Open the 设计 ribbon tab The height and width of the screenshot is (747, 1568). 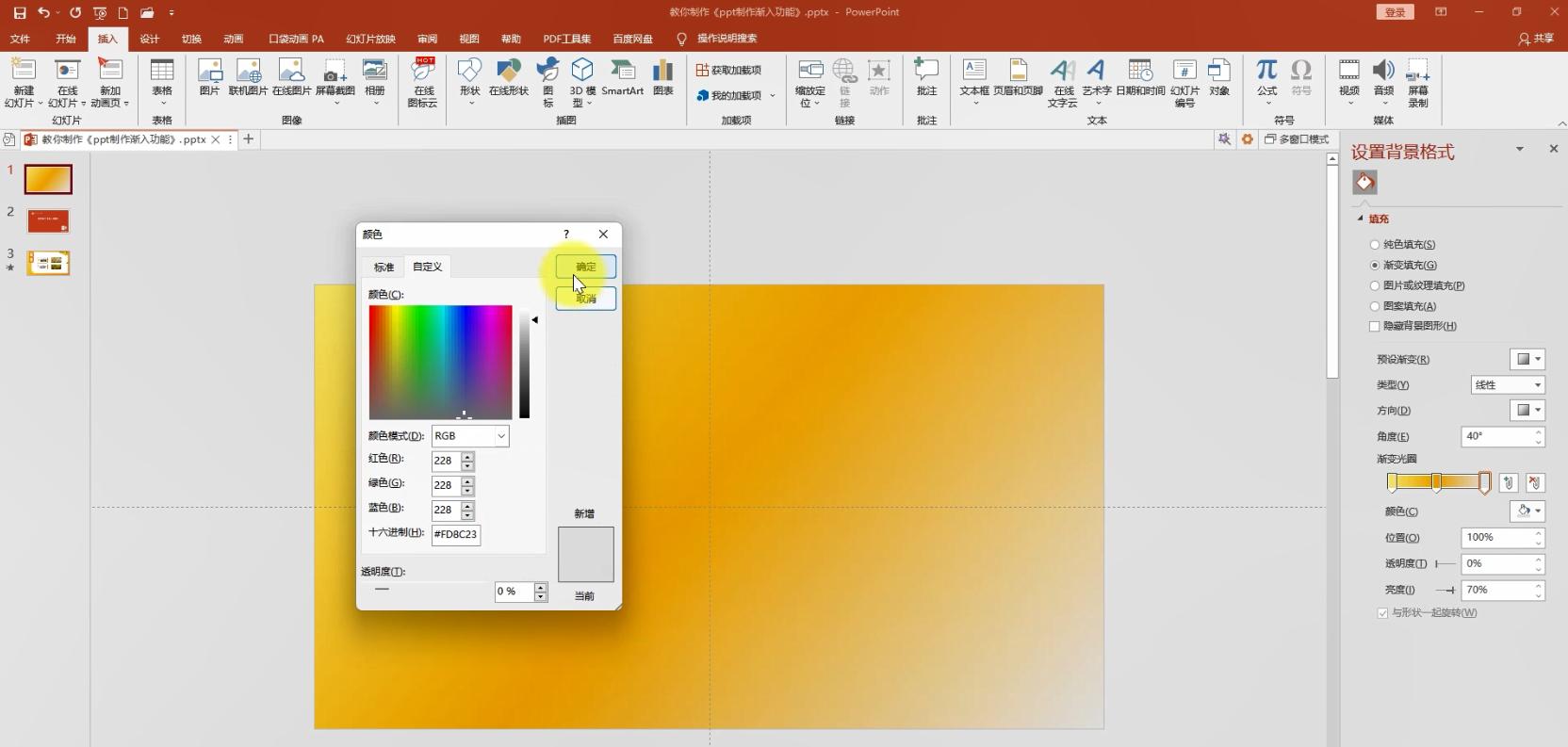pyautogui.click(x=150, y=39)
